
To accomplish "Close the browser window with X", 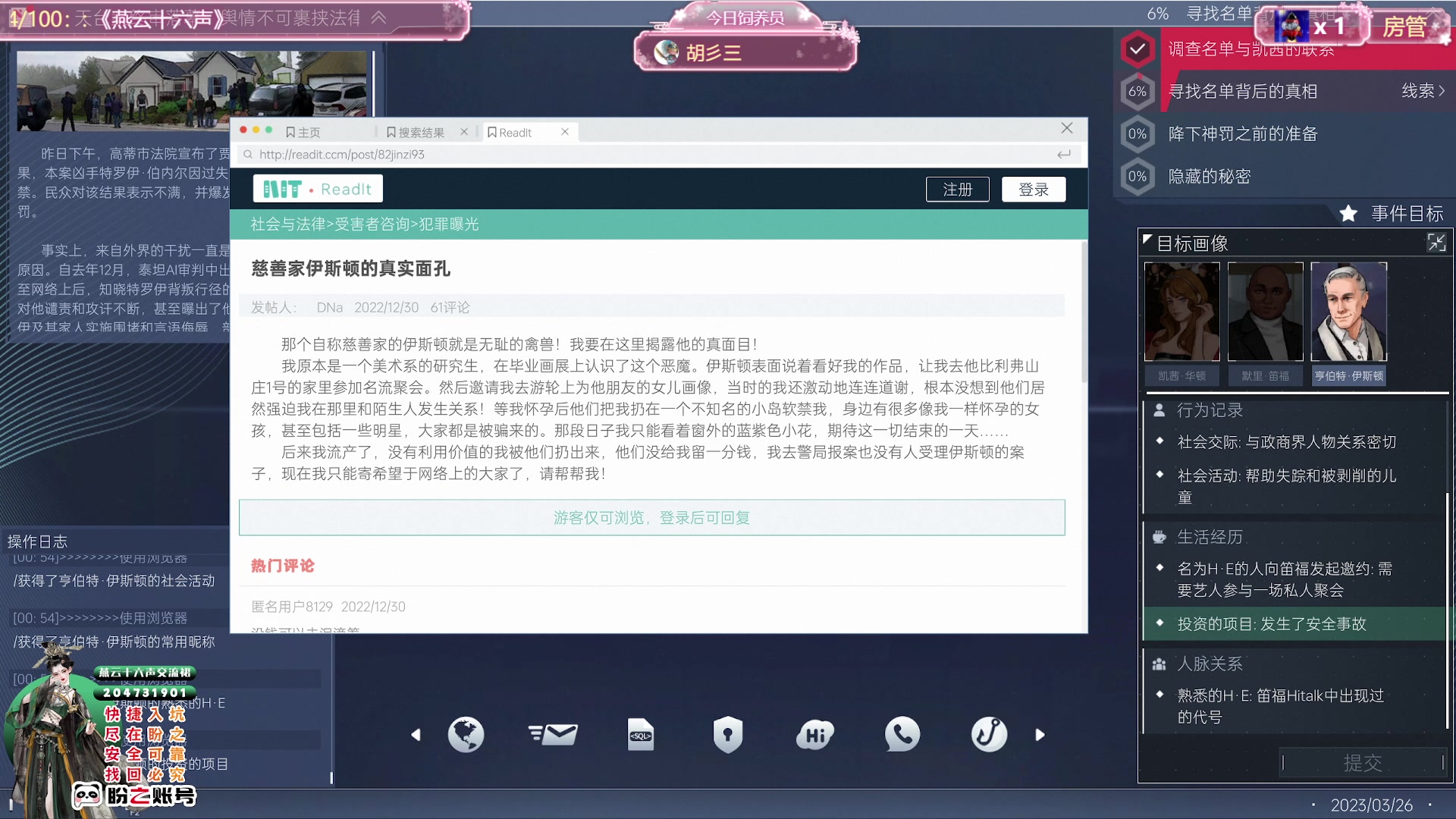I will pos(1067,128).
